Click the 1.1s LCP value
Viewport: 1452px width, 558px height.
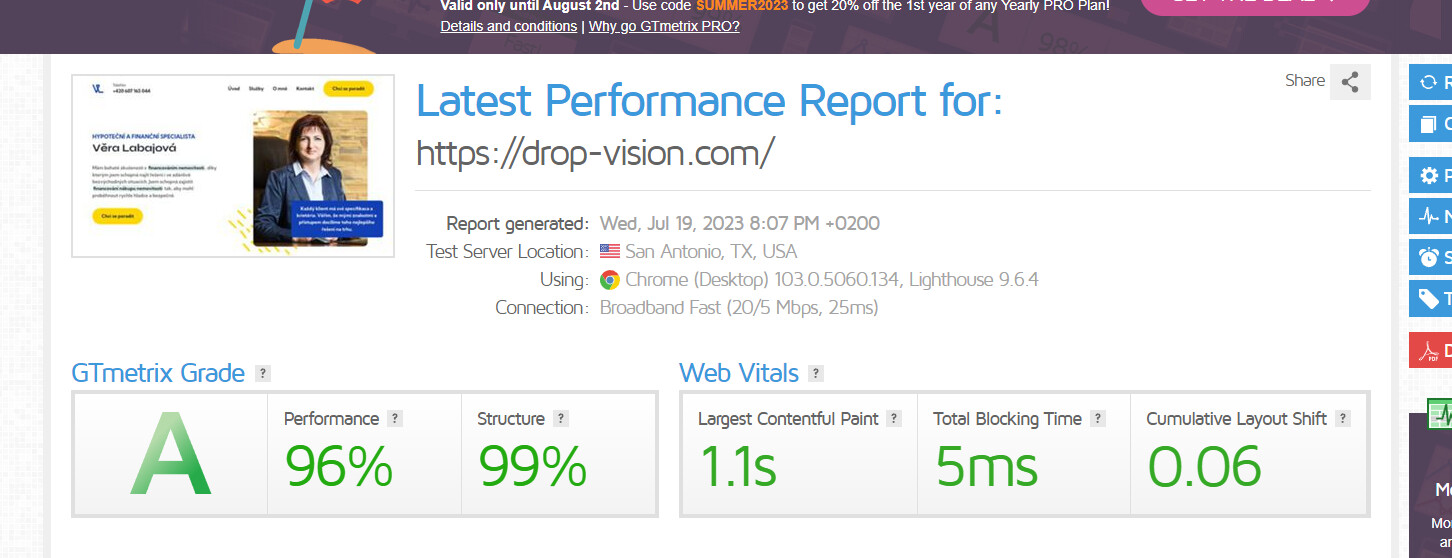[737, 467]
